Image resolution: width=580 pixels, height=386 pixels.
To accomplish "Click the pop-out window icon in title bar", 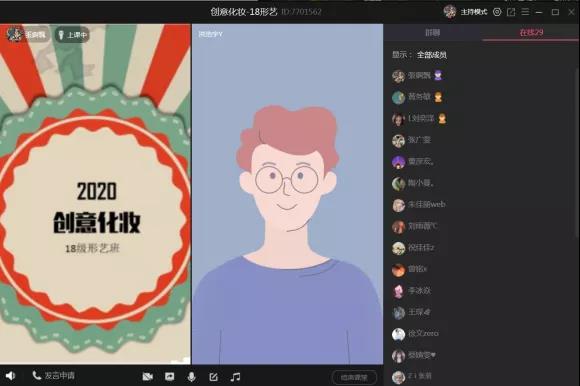I will tap(511, 12).
